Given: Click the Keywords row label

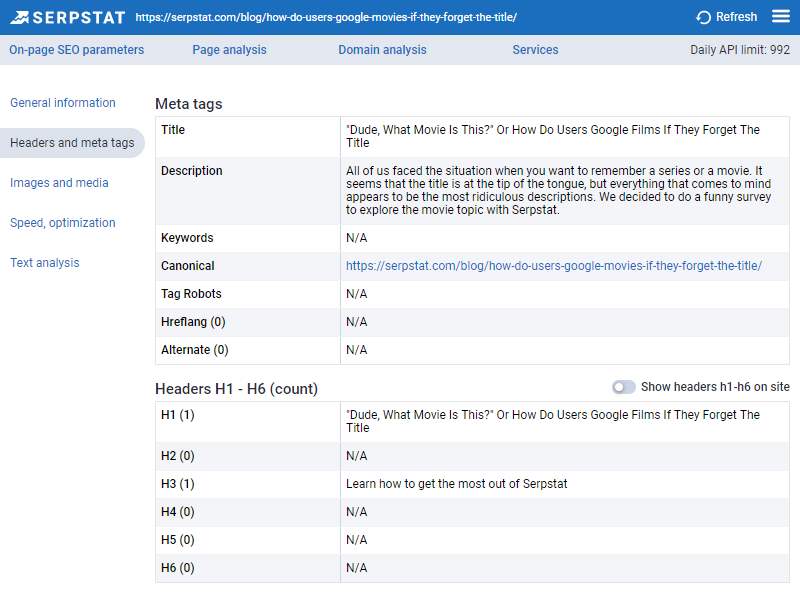Looking at the screenshot, I should point(187,238).
